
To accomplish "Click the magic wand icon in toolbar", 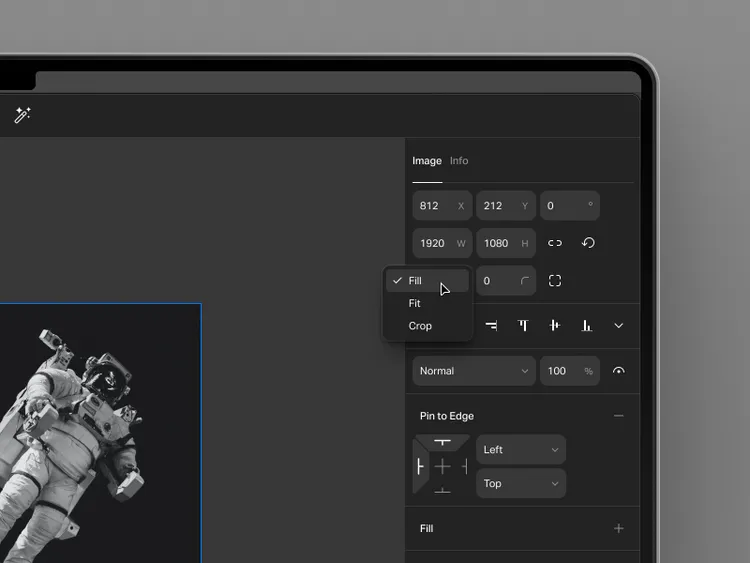I will coord(22,115).
